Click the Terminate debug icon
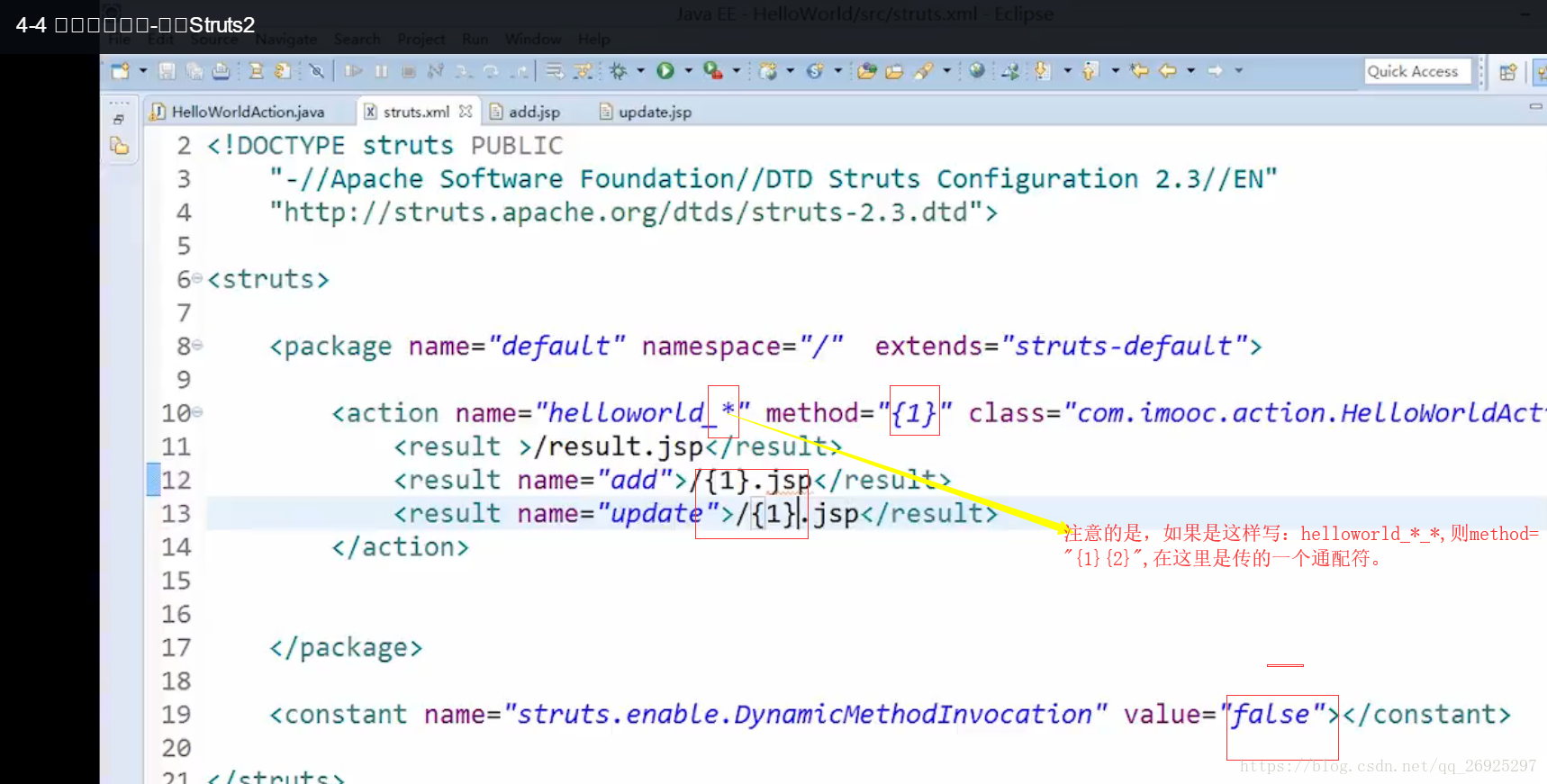The width and height of the screenshot is (1547, 784). pos(409,70)
